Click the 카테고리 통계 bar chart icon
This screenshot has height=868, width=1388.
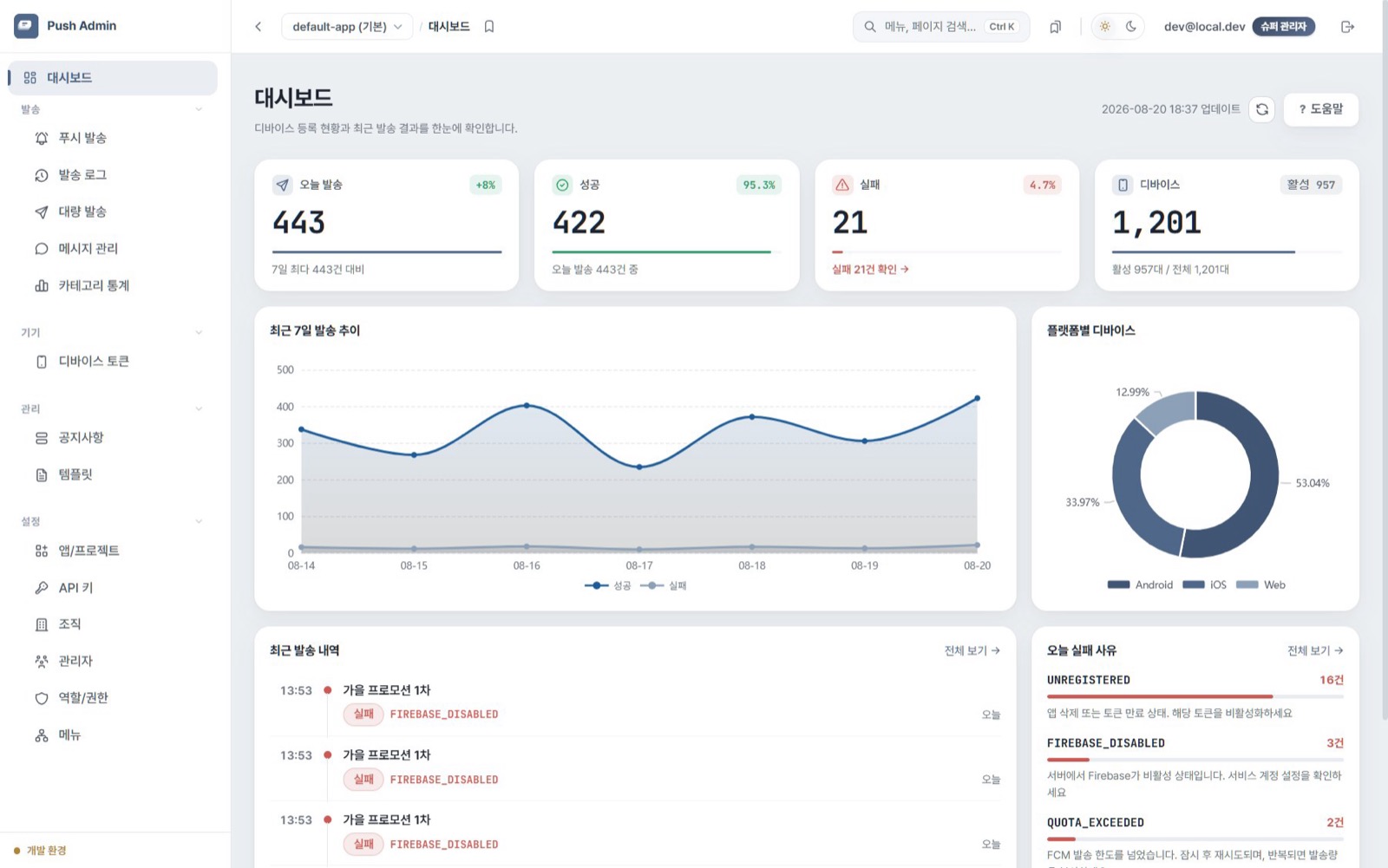(x=42, y=285)
